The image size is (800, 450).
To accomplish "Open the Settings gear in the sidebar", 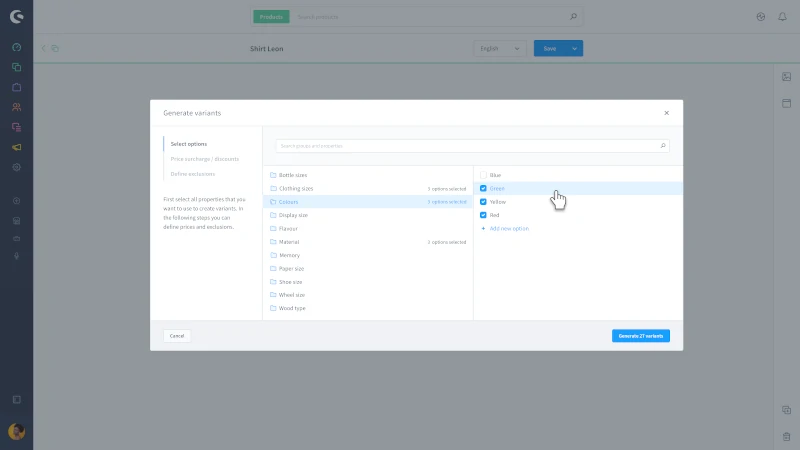I will pyautogui.click(x=17, y=167).
